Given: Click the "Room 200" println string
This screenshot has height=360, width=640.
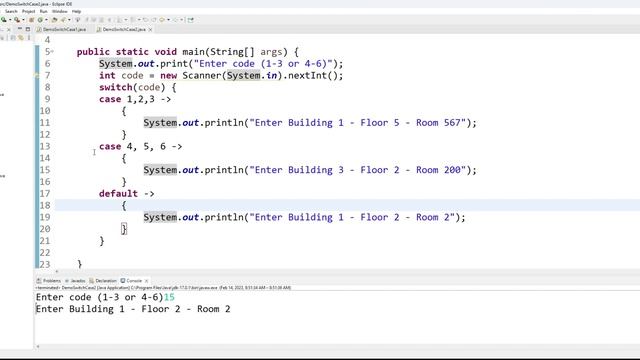Looking at the screenshot, I should tap(358, 170).
